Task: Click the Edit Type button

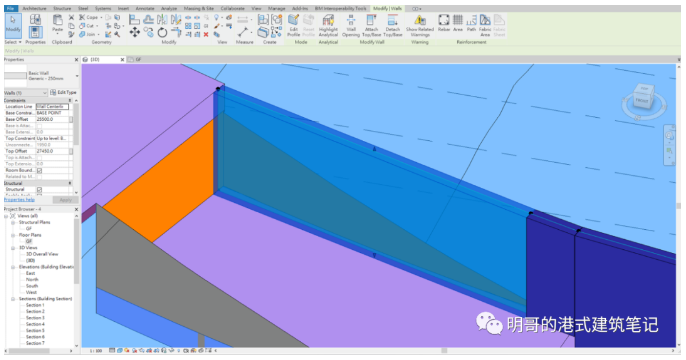Action: (63, 92)
